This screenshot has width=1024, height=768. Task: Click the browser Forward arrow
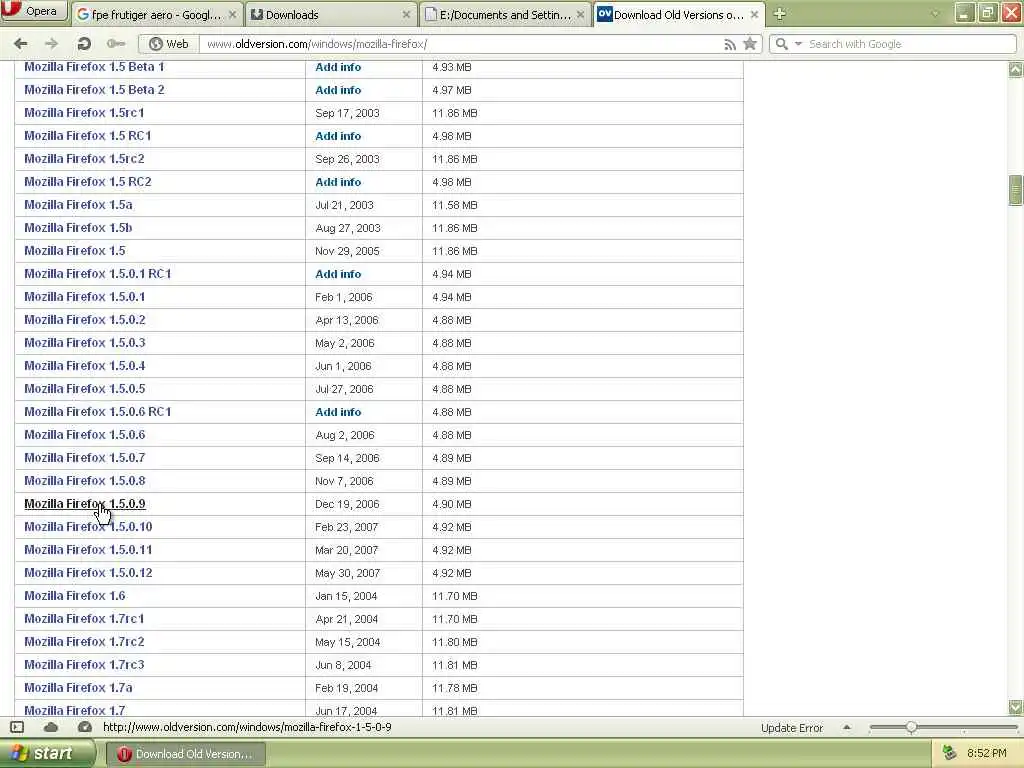[x=51, y=44]
